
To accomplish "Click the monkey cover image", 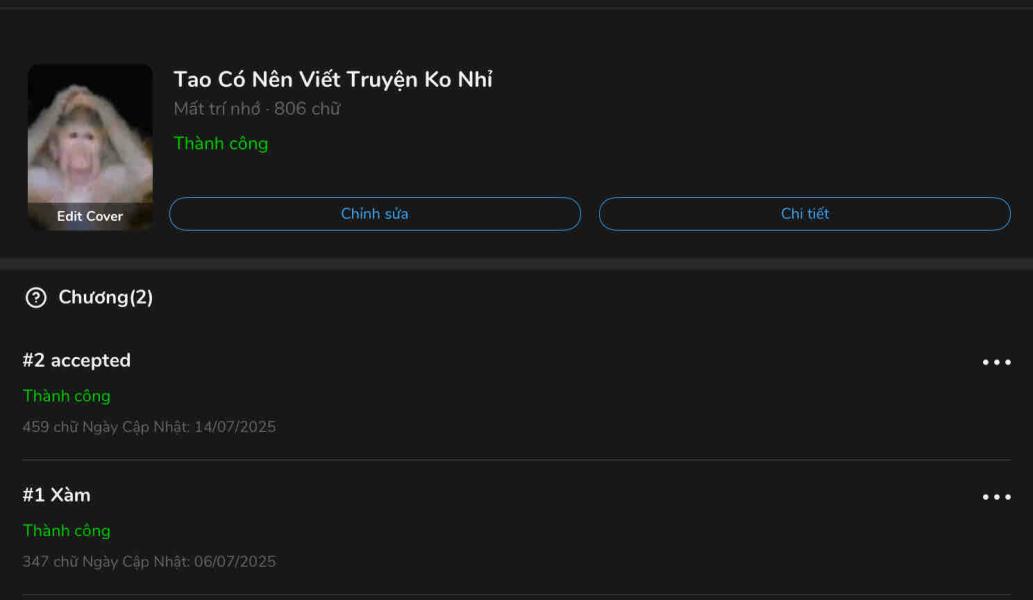I will (90, 135).
